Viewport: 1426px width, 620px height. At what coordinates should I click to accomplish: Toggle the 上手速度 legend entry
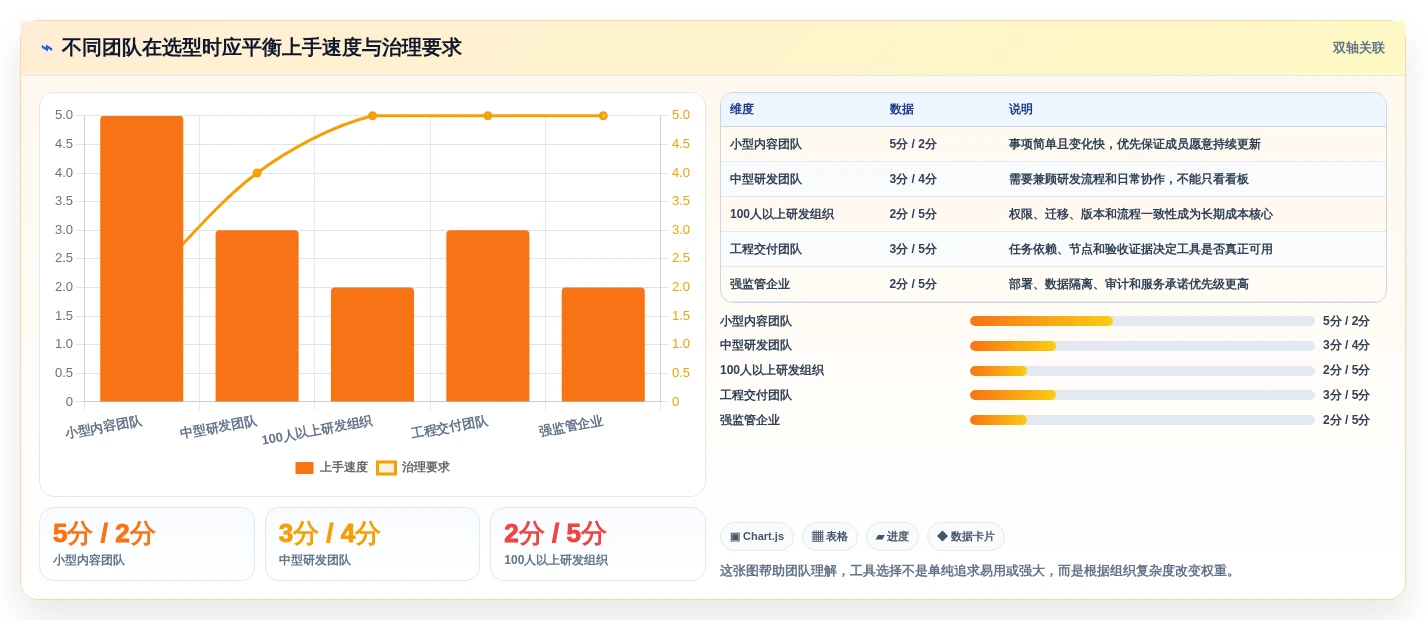click(x=332, y=467)
